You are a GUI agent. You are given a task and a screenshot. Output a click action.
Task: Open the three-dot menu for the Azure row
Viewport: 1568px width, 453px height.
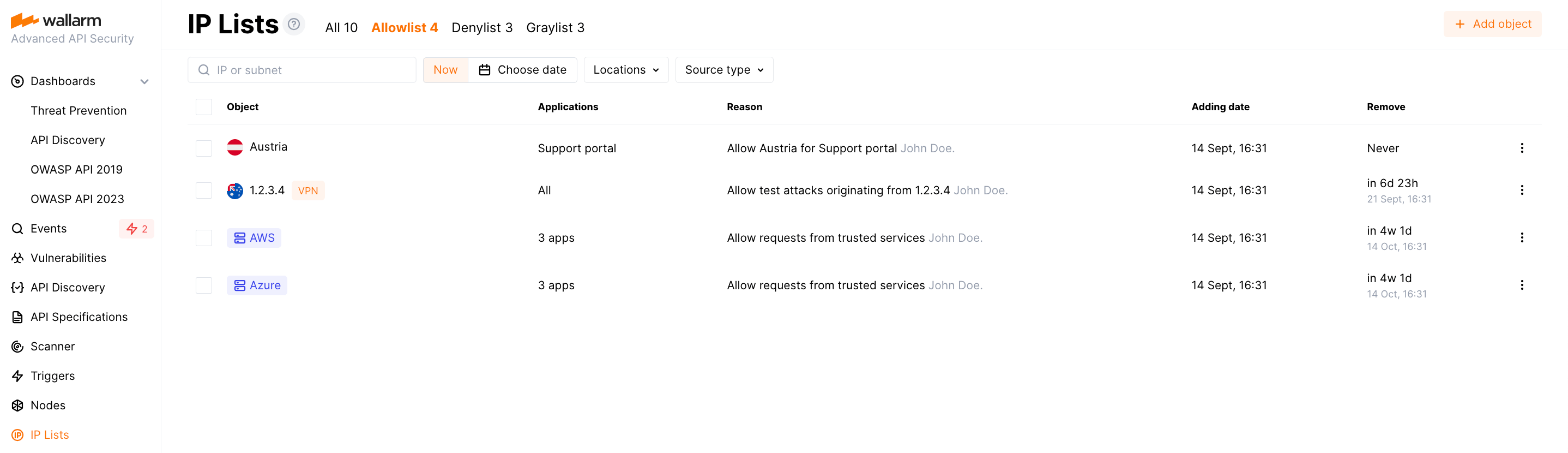pyautogui.click(x=1521, y=285)
